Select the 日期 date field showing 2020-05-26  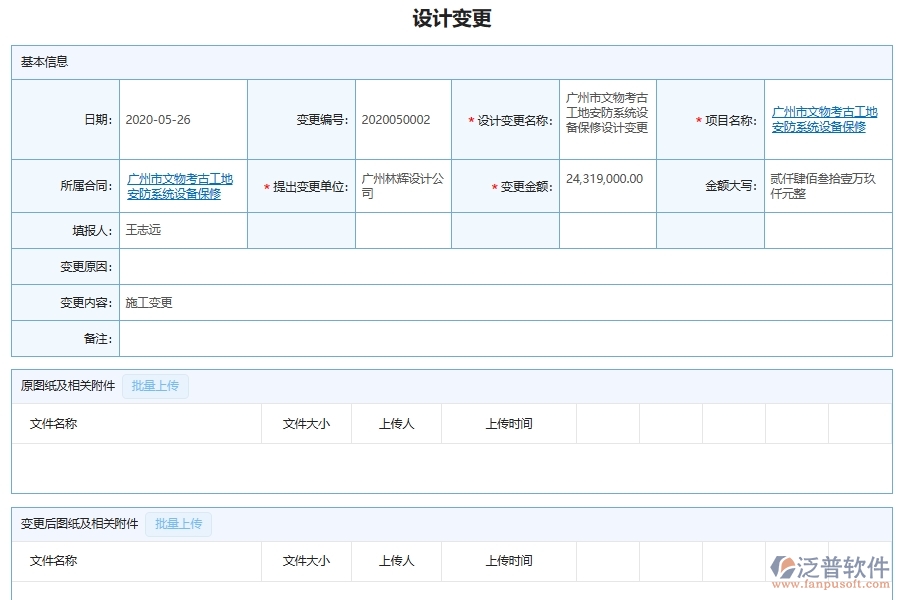click(x=180, y=118)
